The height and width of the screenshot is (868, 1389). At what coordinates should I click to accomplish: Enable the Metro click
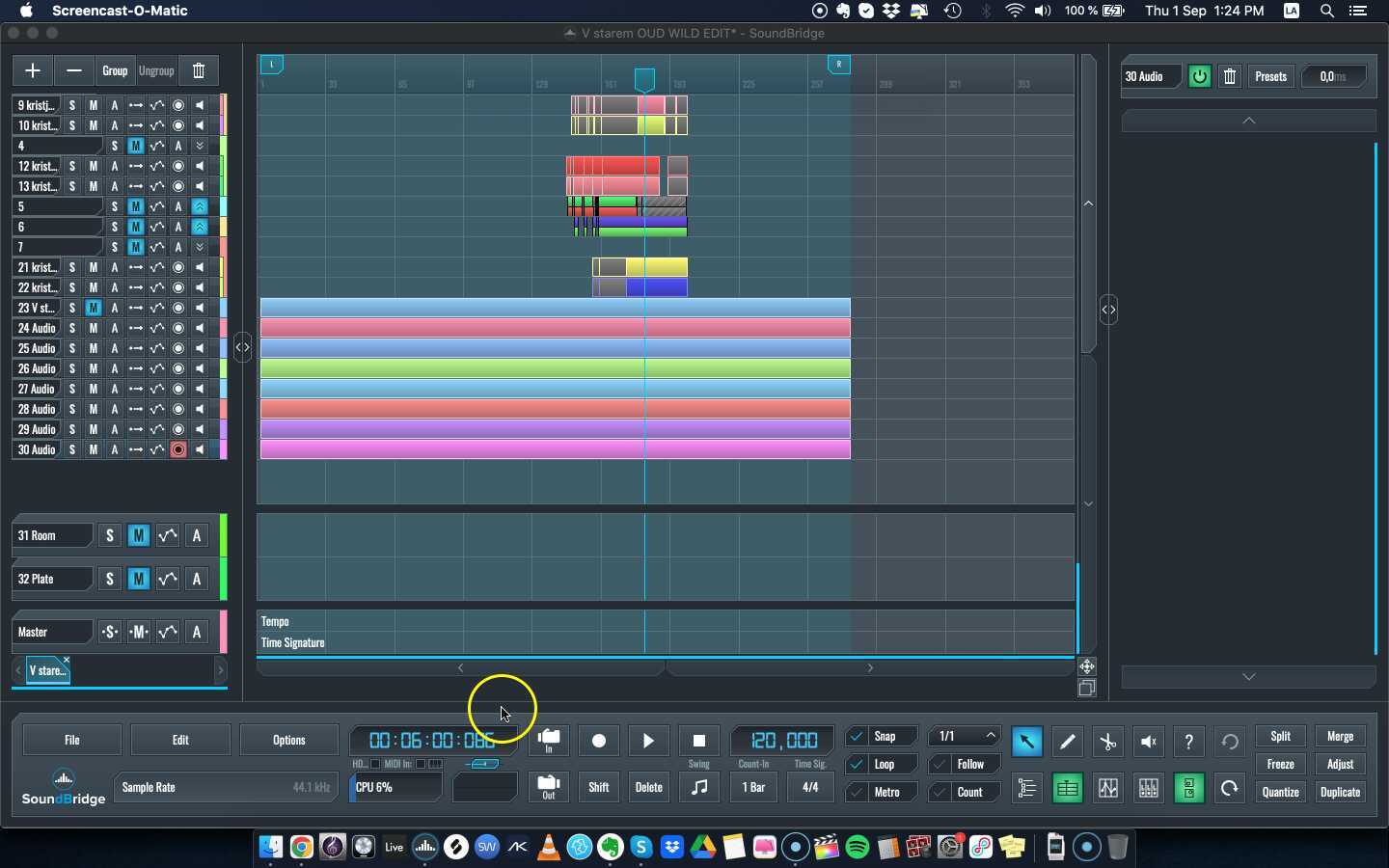coord(856,793)
